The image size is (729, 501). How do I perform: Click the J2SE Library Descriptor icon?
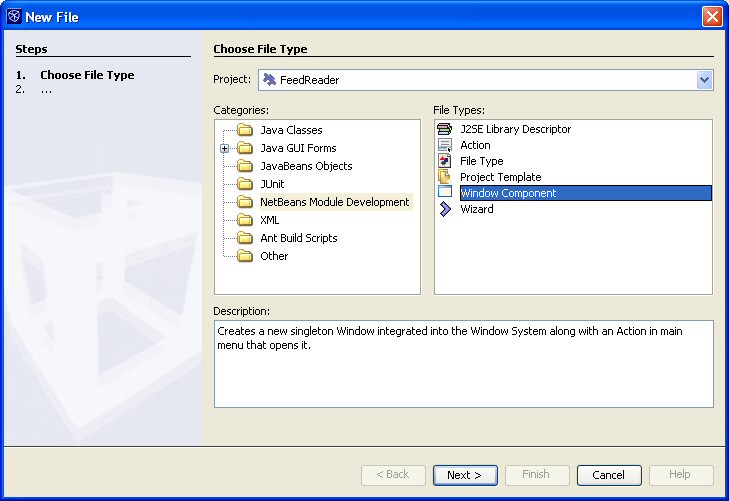click(444, 129)
